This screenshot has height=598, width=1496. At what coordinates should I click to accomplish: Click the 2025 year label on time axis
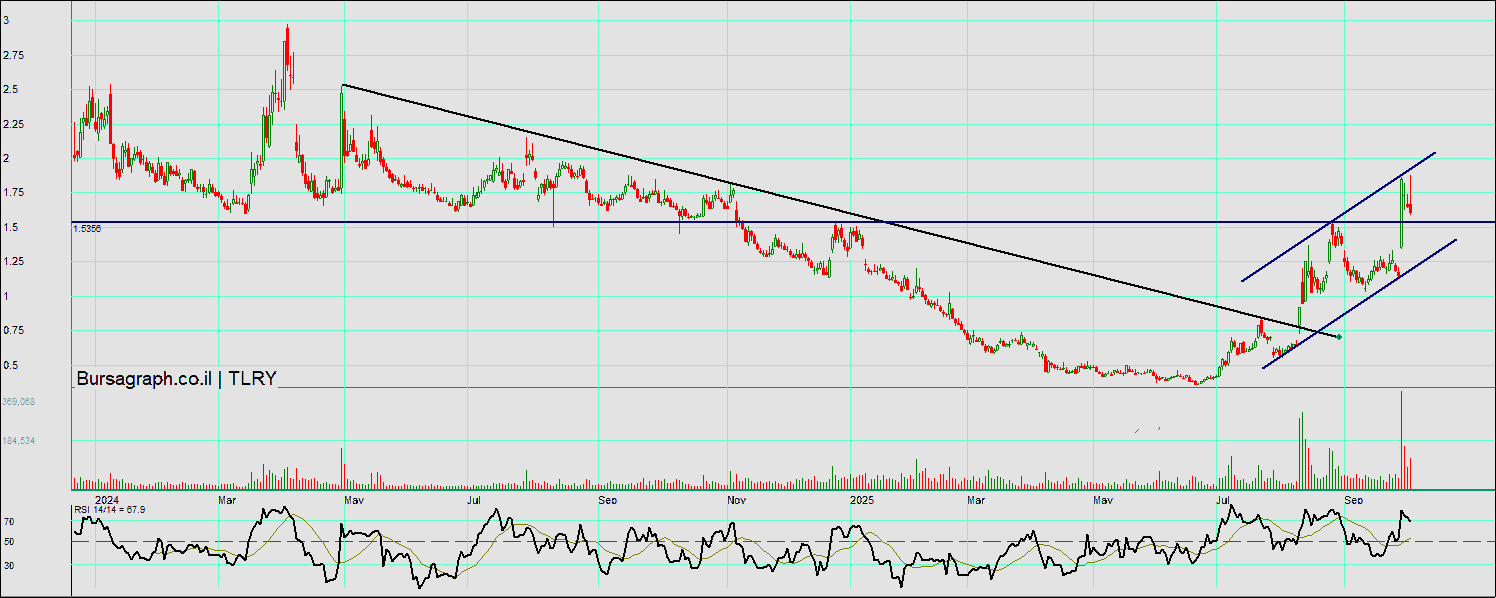tap(862, 499)
